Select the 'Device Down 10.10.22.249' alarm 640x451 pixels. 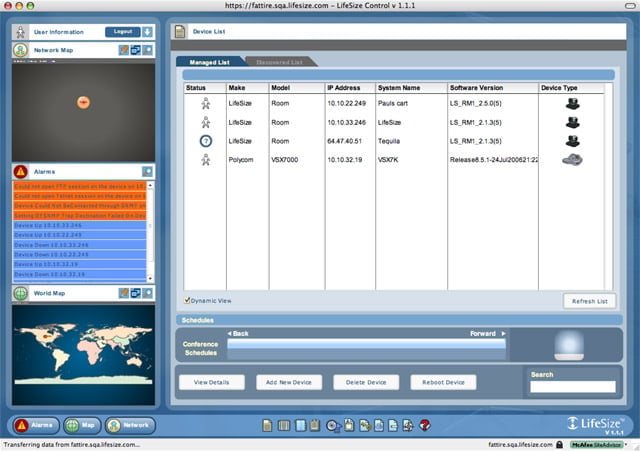(80, 255)
